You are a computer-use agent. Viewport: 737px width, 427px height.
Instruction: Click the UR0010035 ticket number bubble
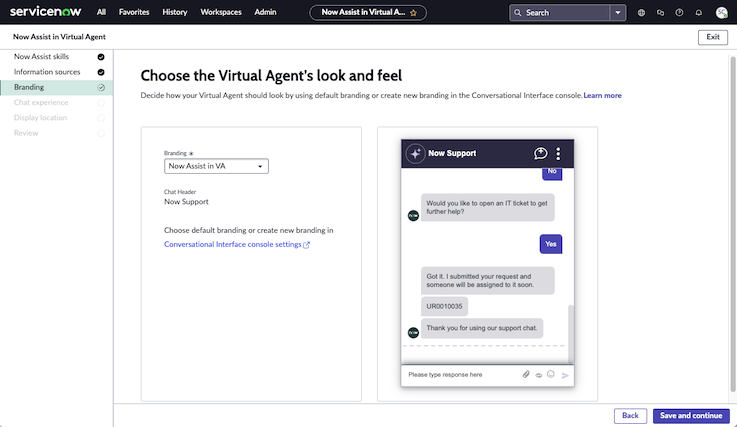coord(444,307)
